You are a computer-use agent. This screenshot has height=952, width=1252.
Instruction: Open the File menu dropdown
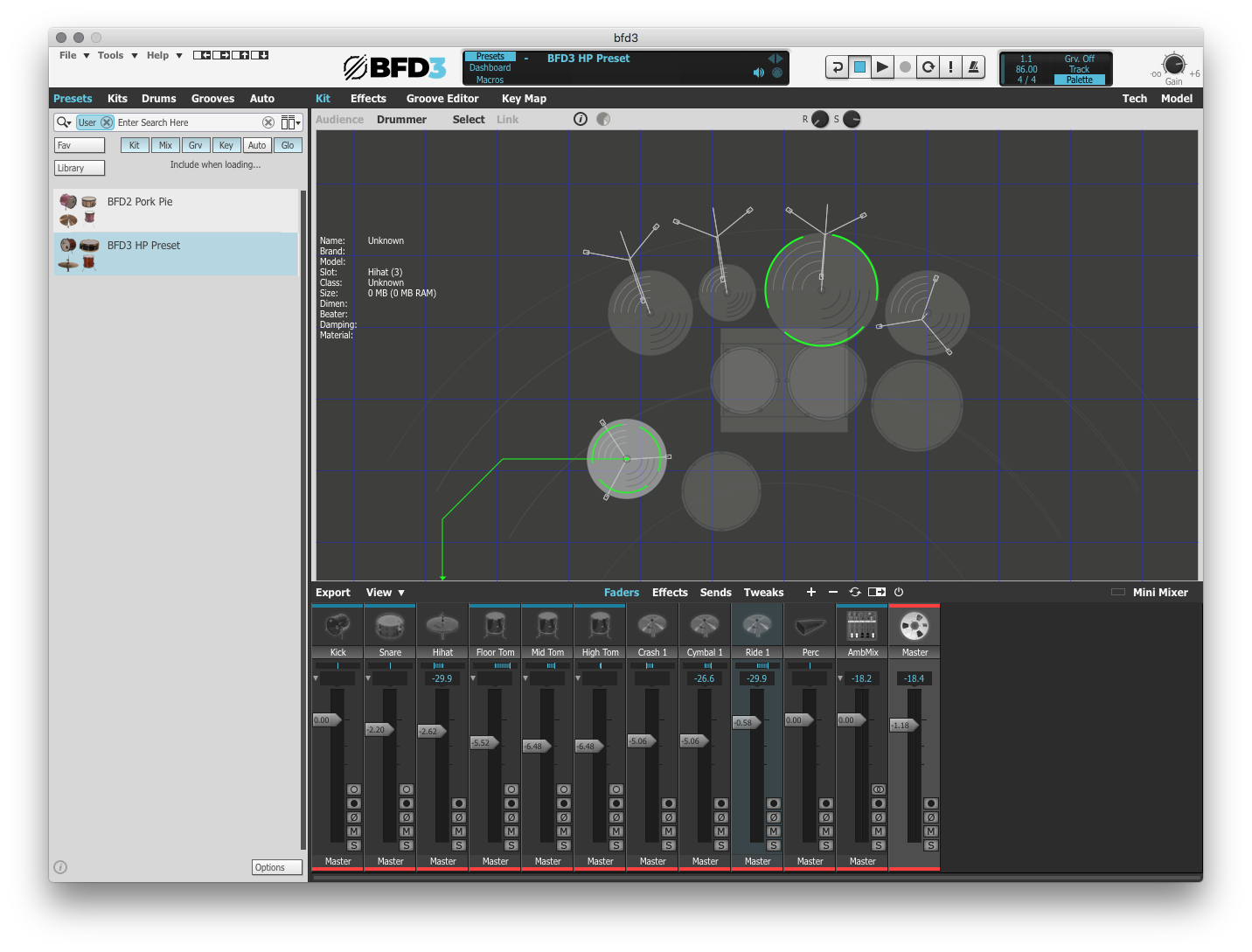point(74,55)
